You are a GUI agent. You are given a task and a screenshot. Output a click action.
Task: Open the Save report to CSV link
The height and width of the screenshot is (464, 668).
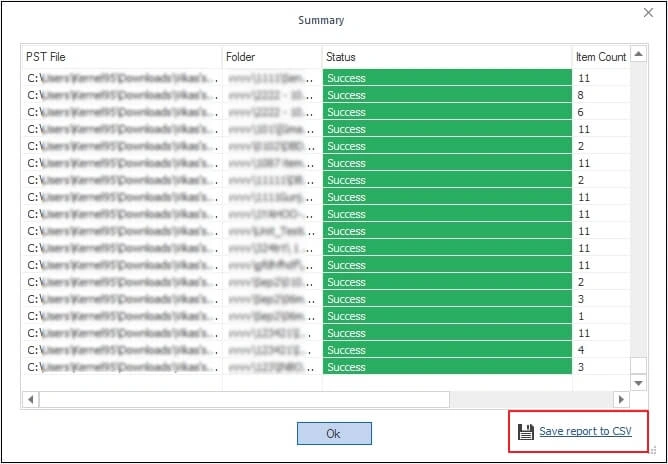pos(585,431)
